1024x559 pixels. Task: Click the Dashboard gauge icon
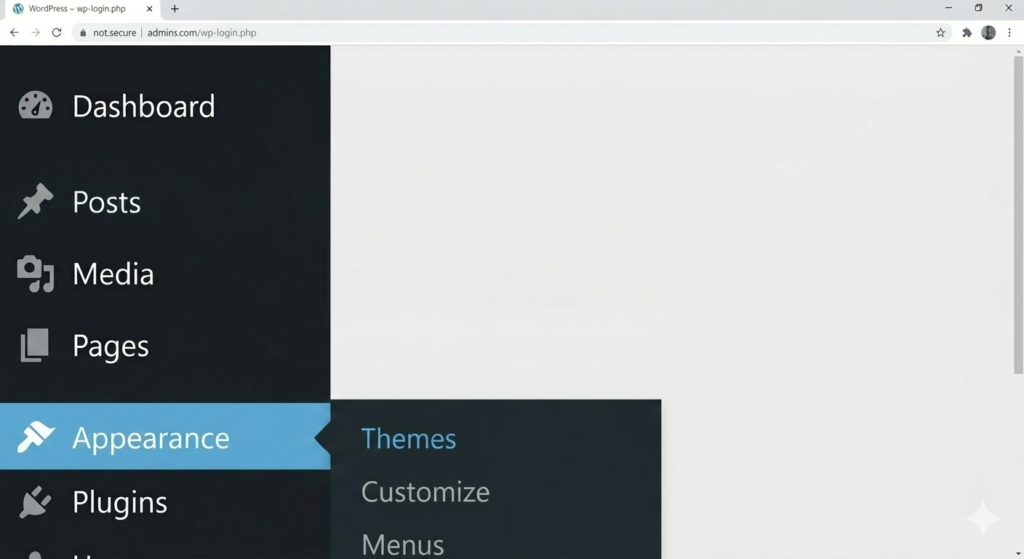(x=35, y=105)
